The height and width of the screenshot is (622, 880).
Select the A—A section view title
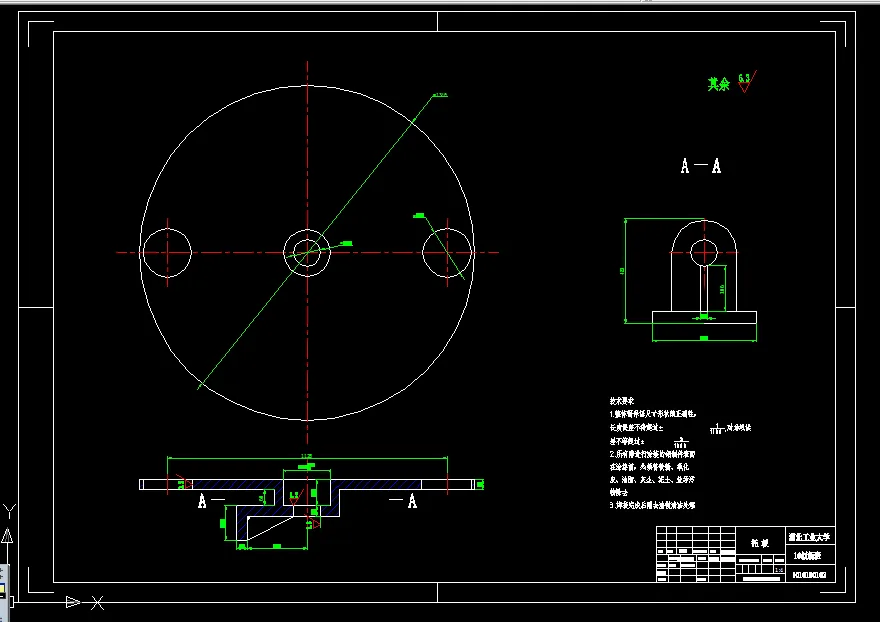pos(700,166)
